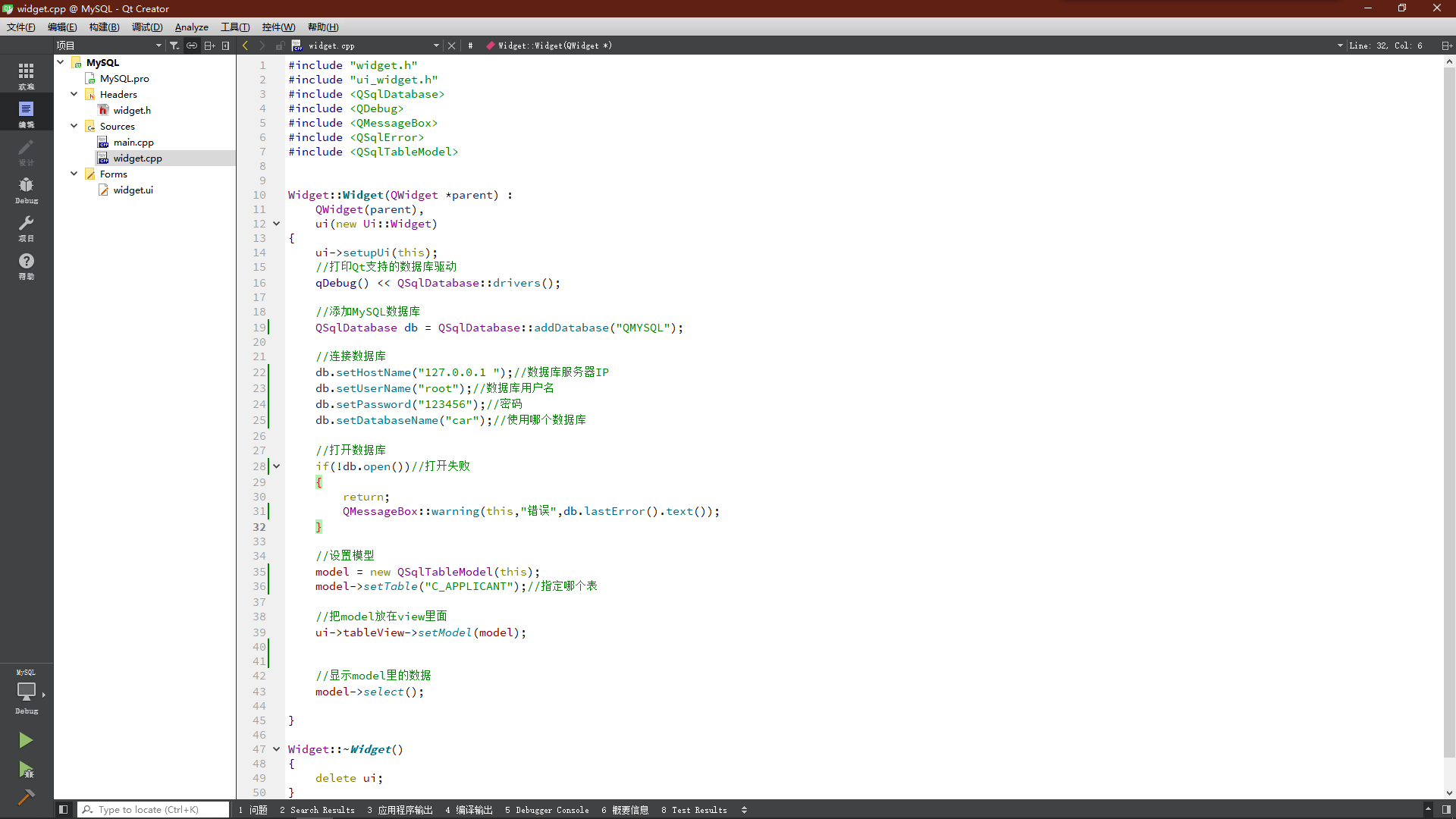Open the Welcome mode in the sidebar

point(27,75)
